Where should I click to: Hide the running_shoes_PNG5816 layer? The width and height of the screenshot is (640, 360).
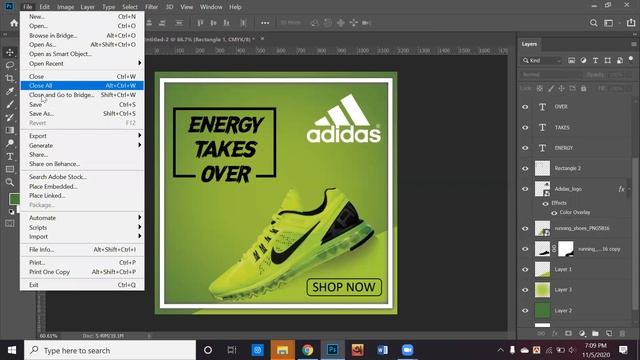[x=525, y=229]
